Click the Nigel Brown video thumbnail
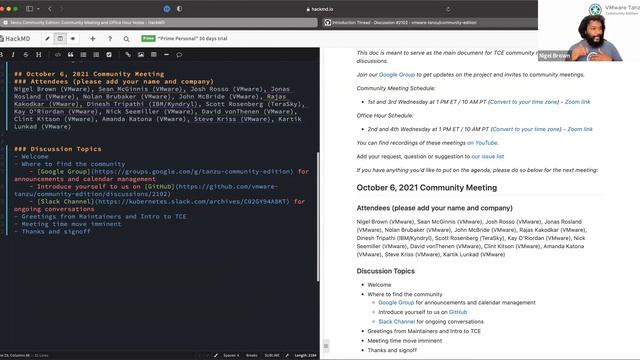This screenshot has width=640, height=360. [589, 31]
